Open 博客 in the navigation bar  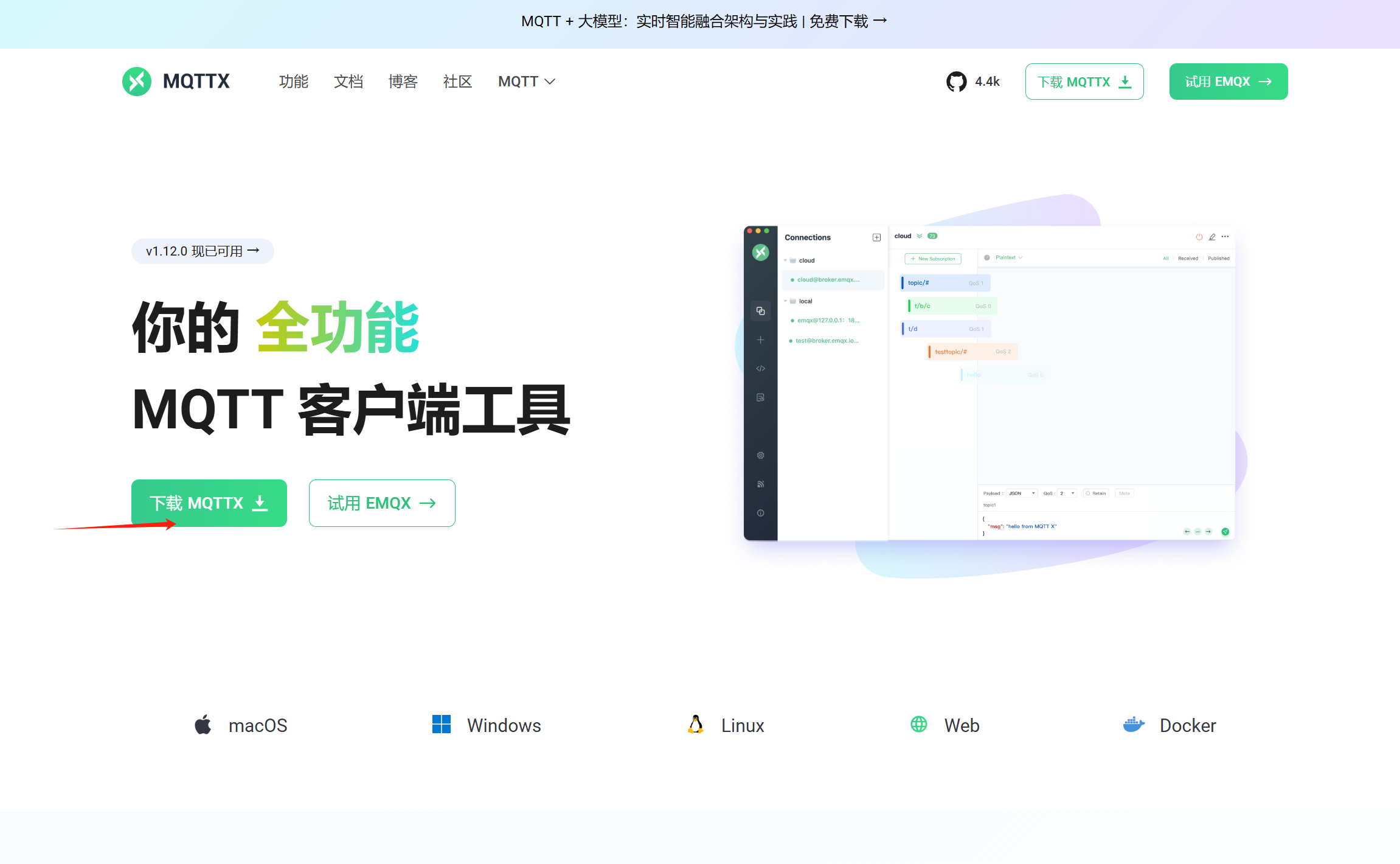tap(403, 82)
